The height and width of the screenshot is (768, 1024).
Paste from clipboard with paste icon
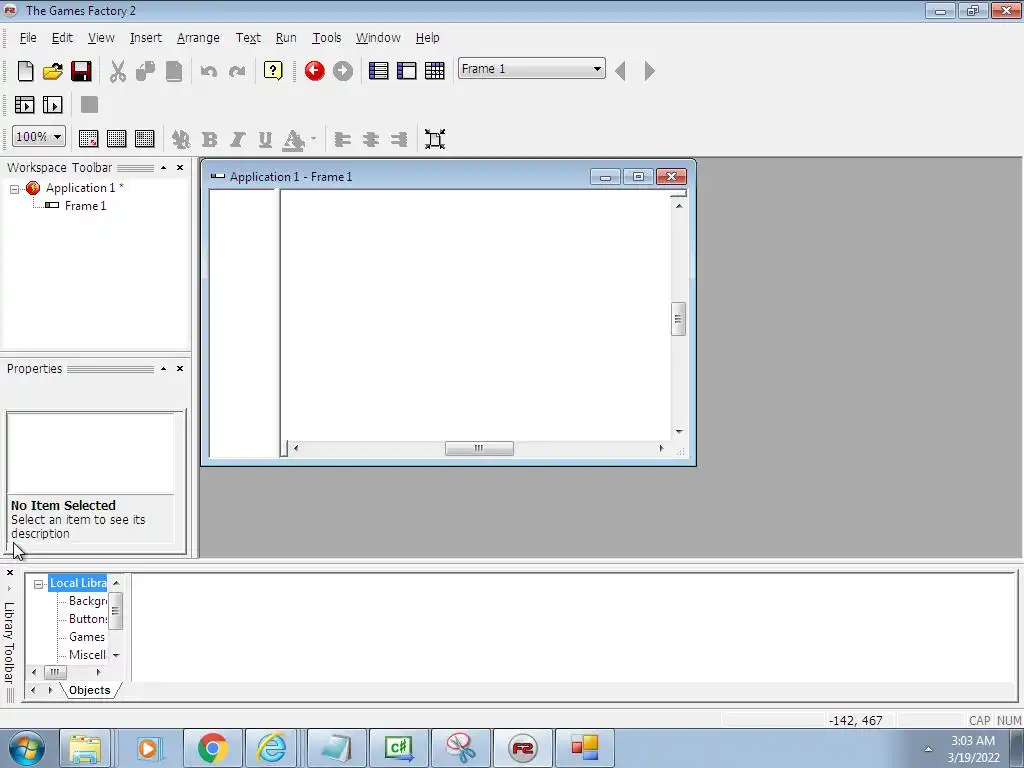(x=174, y=71)
